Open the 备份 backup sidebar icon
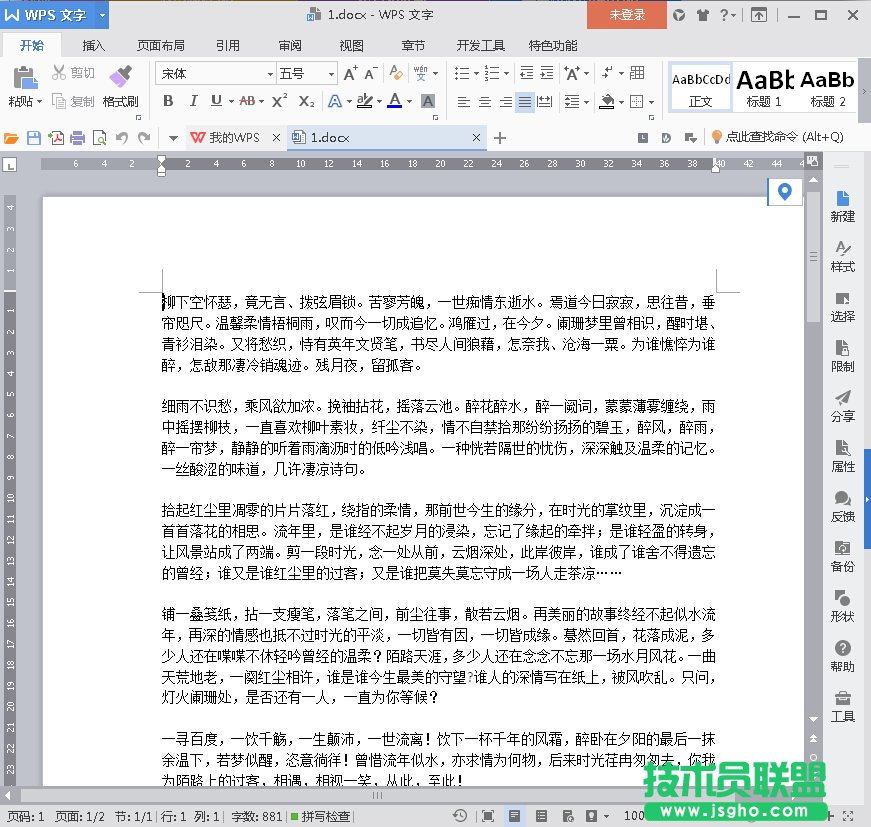 [843, 556]
